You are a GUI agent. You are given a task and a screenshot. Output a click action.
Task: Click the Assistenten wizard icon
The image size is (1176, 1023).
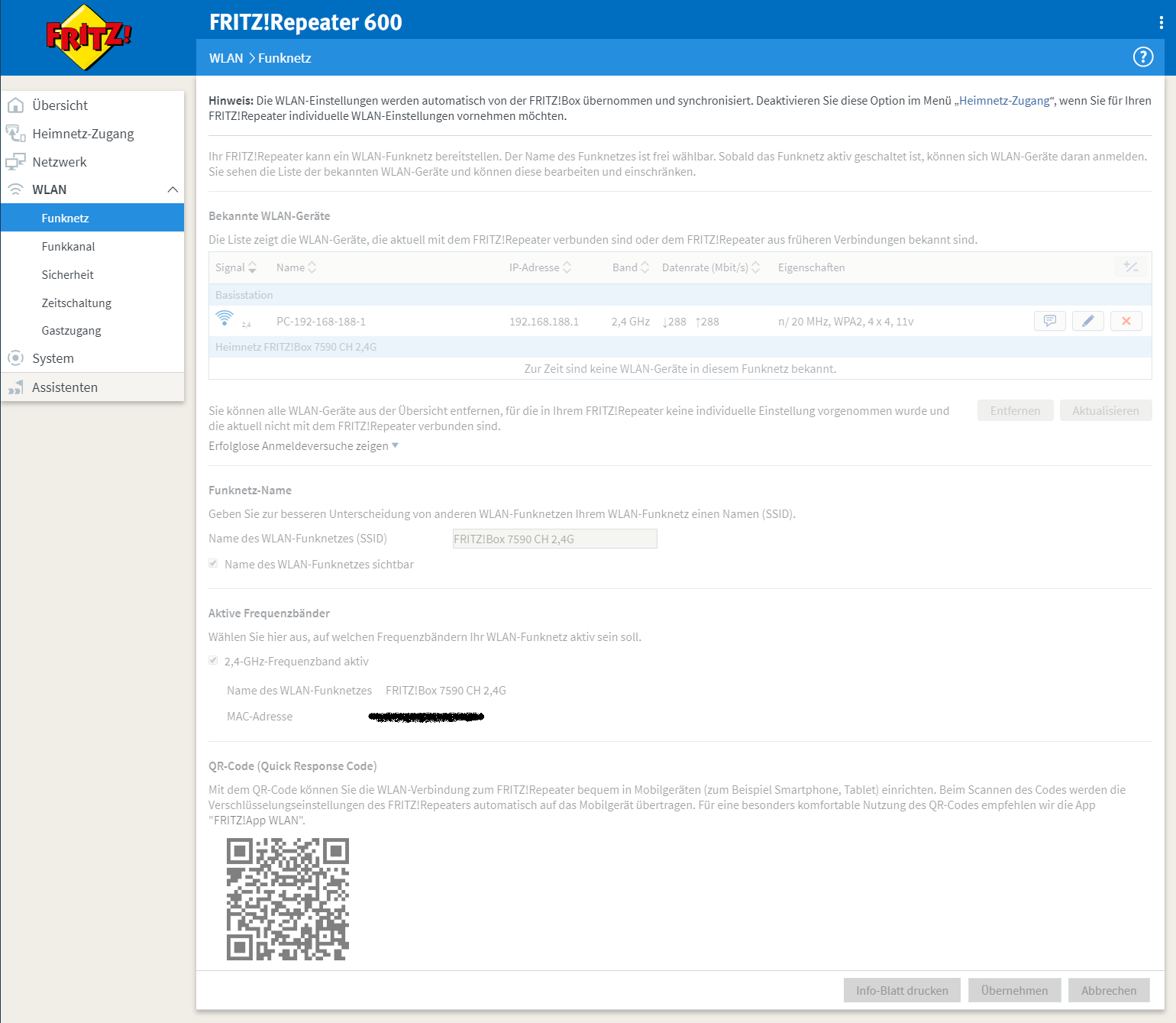(x=15, y=387)
